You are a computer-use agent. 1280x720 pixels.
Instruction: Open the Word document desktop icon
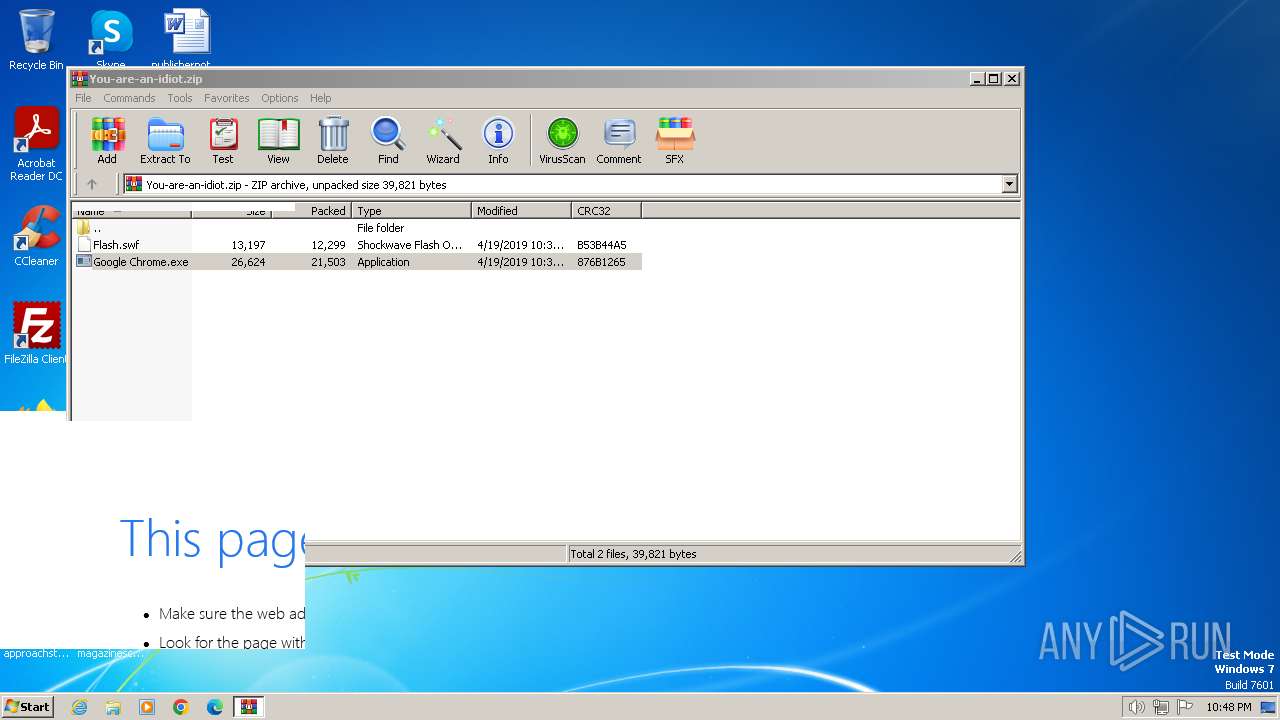[x=187, y=40]
